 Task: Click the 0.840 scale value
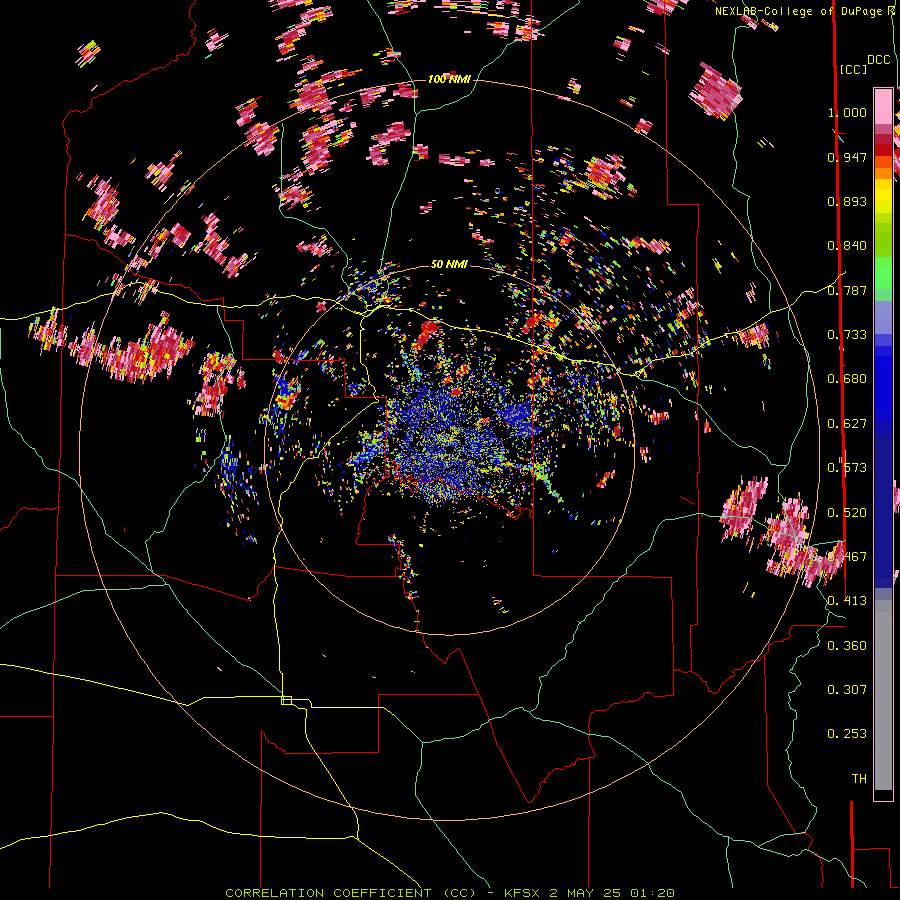tap(847, 246)
